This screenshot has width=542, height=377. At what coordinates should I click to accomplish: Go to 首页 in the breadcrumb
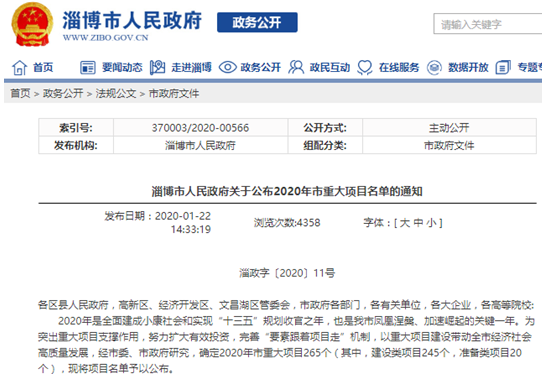[x=20, y=93]
